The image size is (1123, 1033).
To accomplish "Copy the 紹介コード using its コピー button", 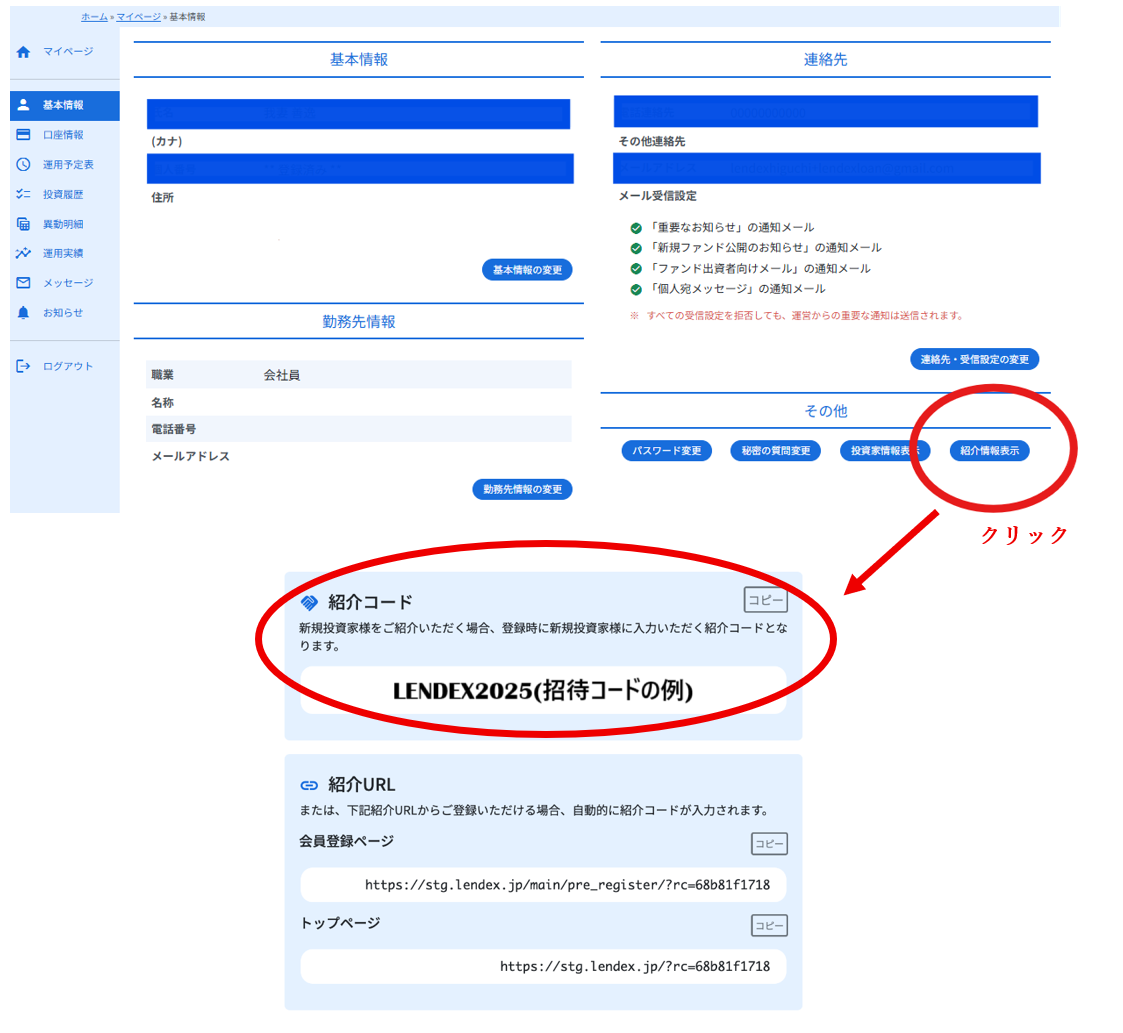I will (x=768, y=599).
